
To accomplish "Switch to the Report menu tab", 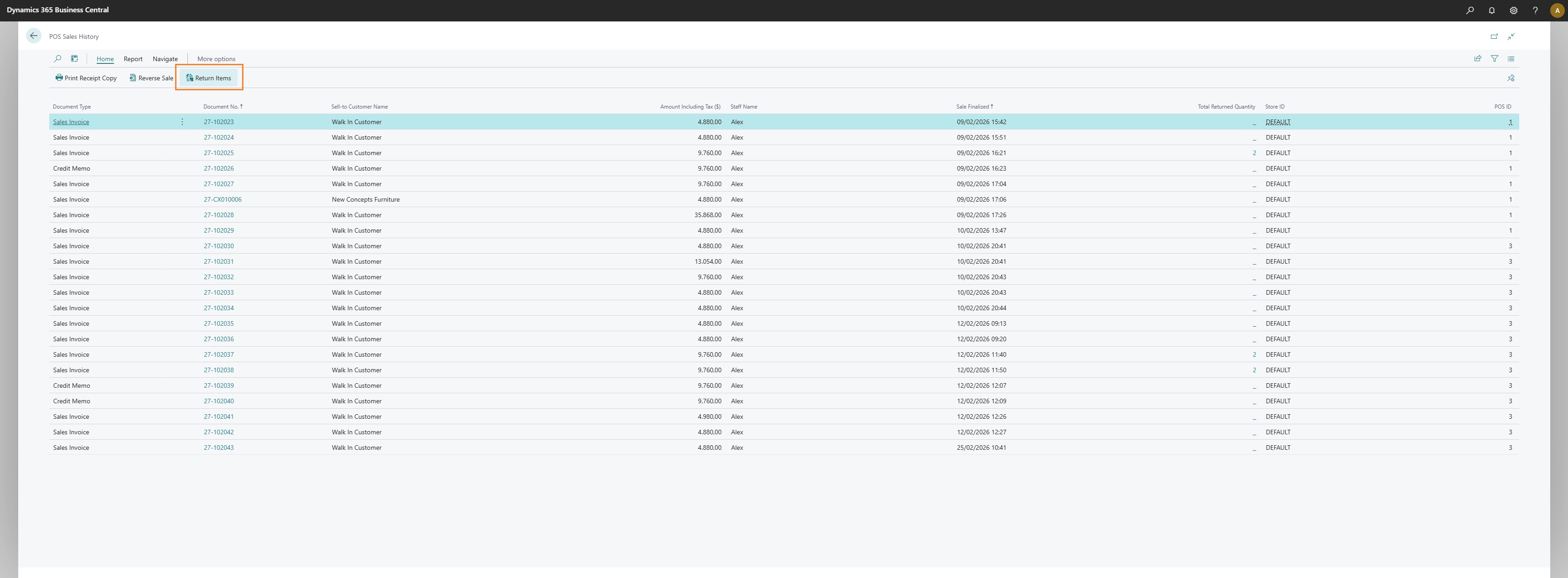I will click(133, 59).
